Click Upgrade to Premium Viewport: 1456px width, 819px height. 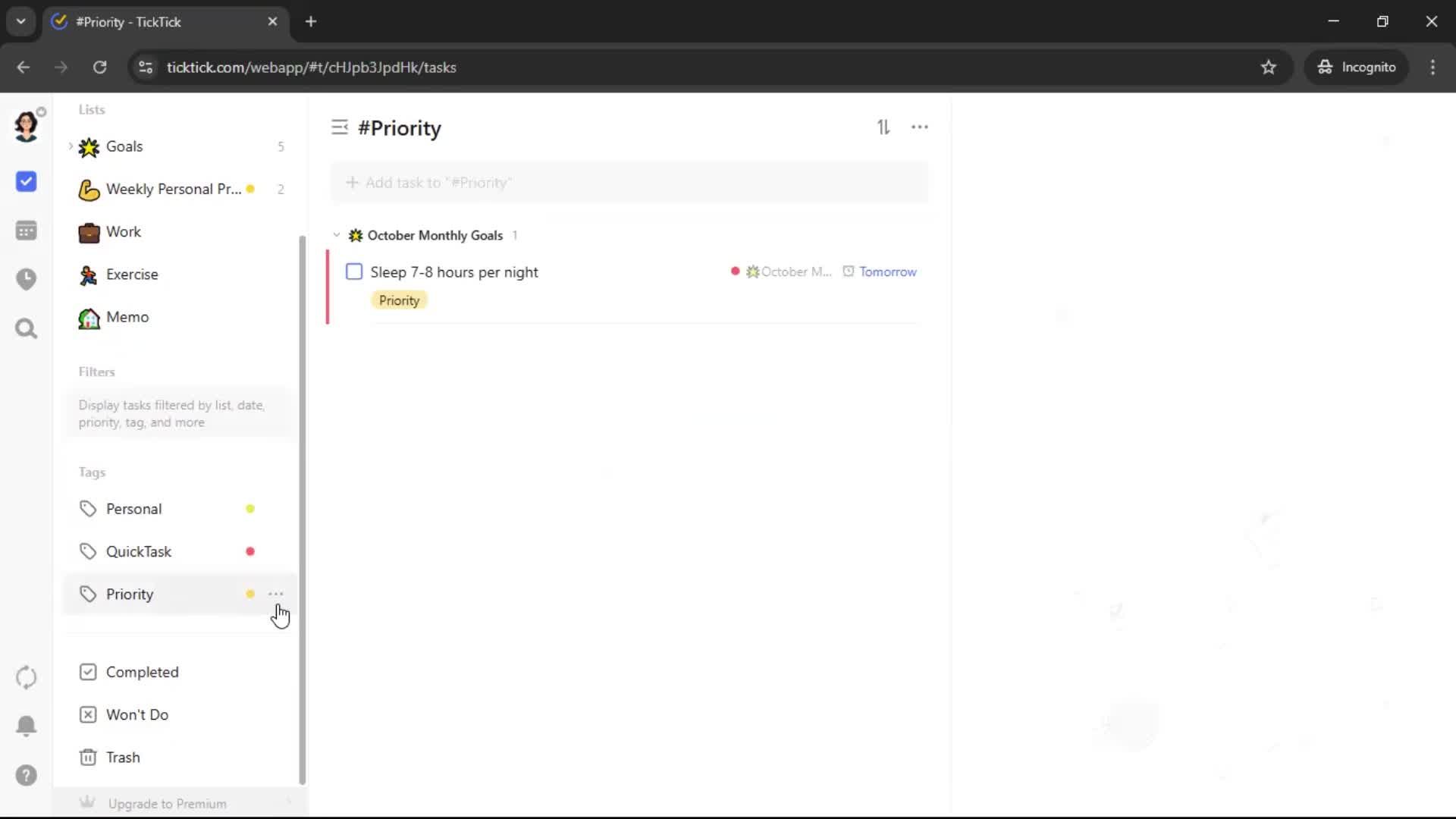click(167, 803)
